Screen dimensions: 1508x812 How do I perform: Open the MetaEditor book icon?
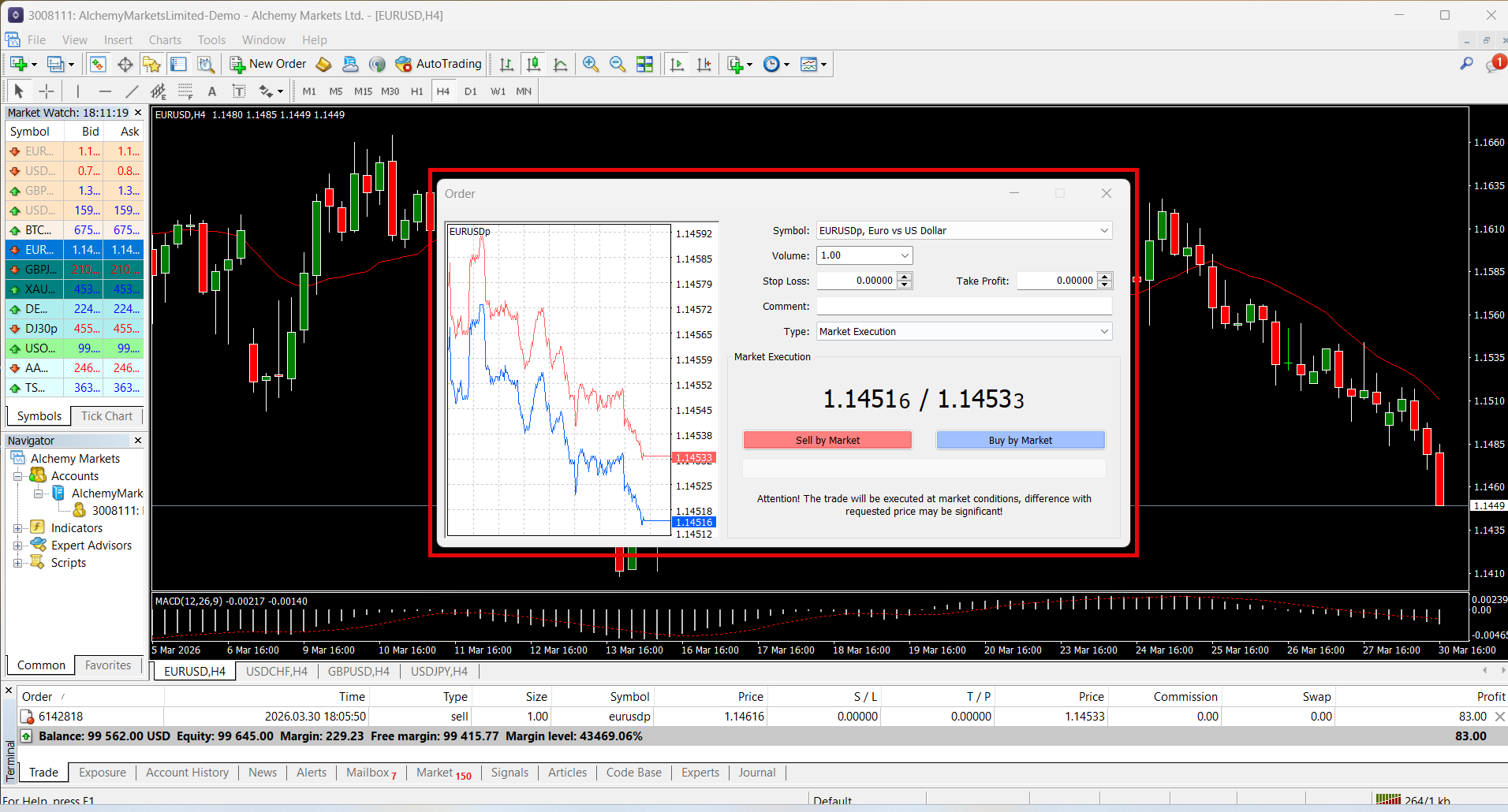click(x=323, y=65)
